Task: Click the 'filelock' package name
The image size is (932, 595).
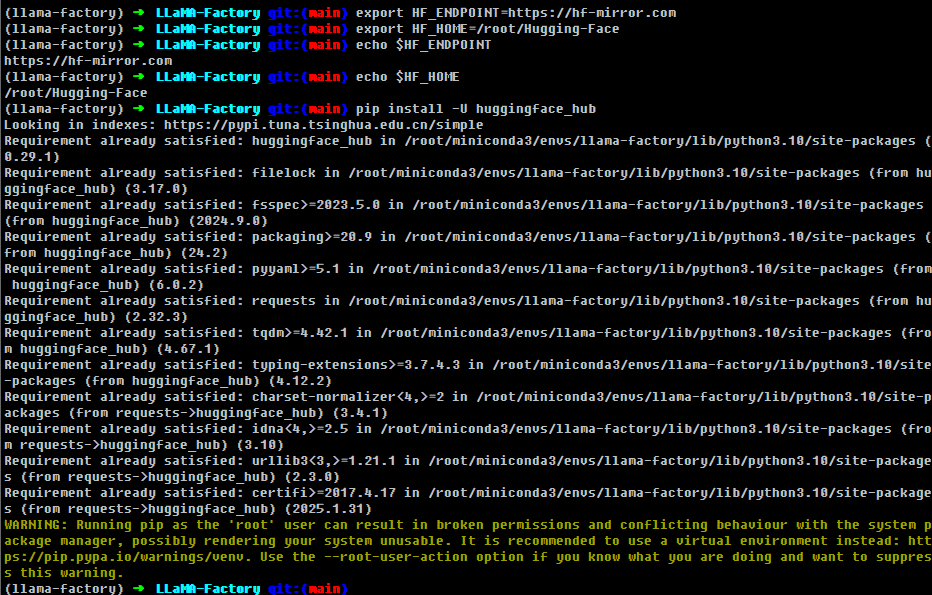Action: point(284,173)
